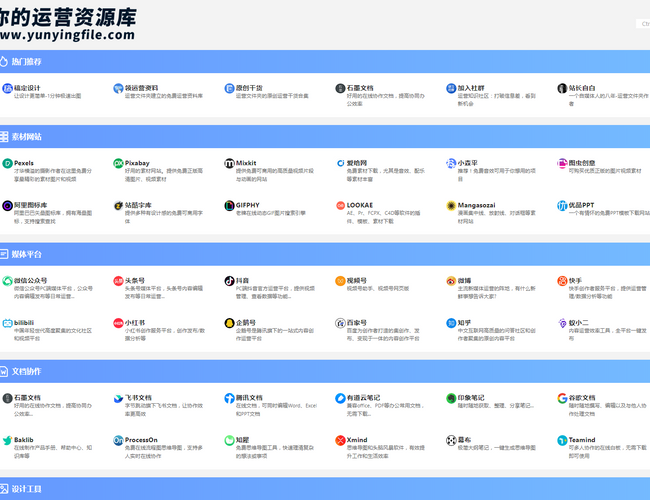Click the 小红书 red icon

click(118, 323)
